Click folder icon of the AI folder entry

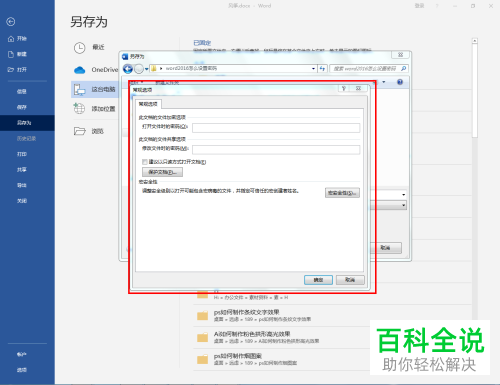point(202,337)
